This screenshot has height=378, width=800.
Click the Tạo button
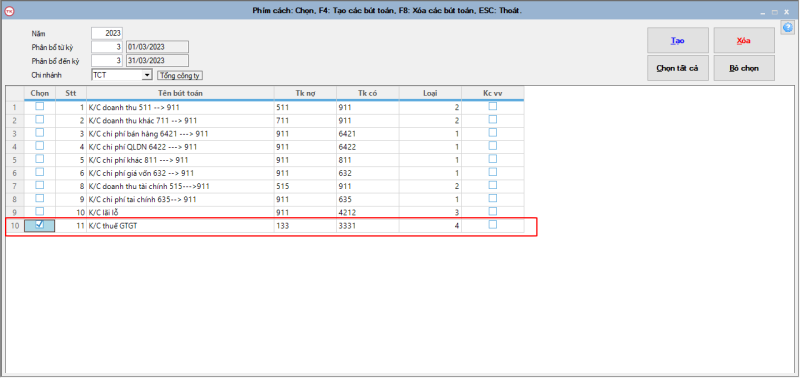point(678,40)
